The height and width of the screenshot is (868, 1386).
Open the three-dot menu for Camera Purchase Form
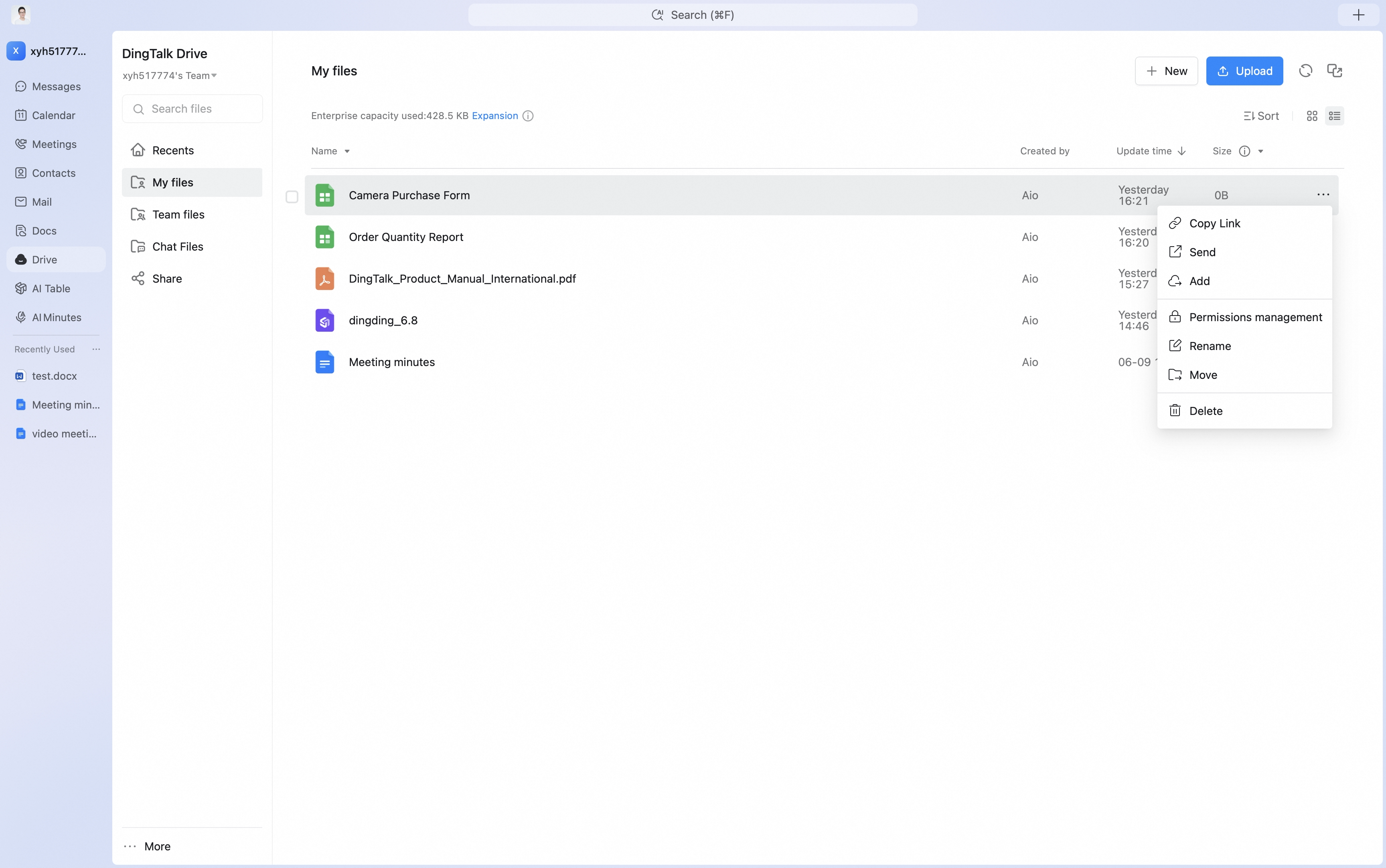1323,195
